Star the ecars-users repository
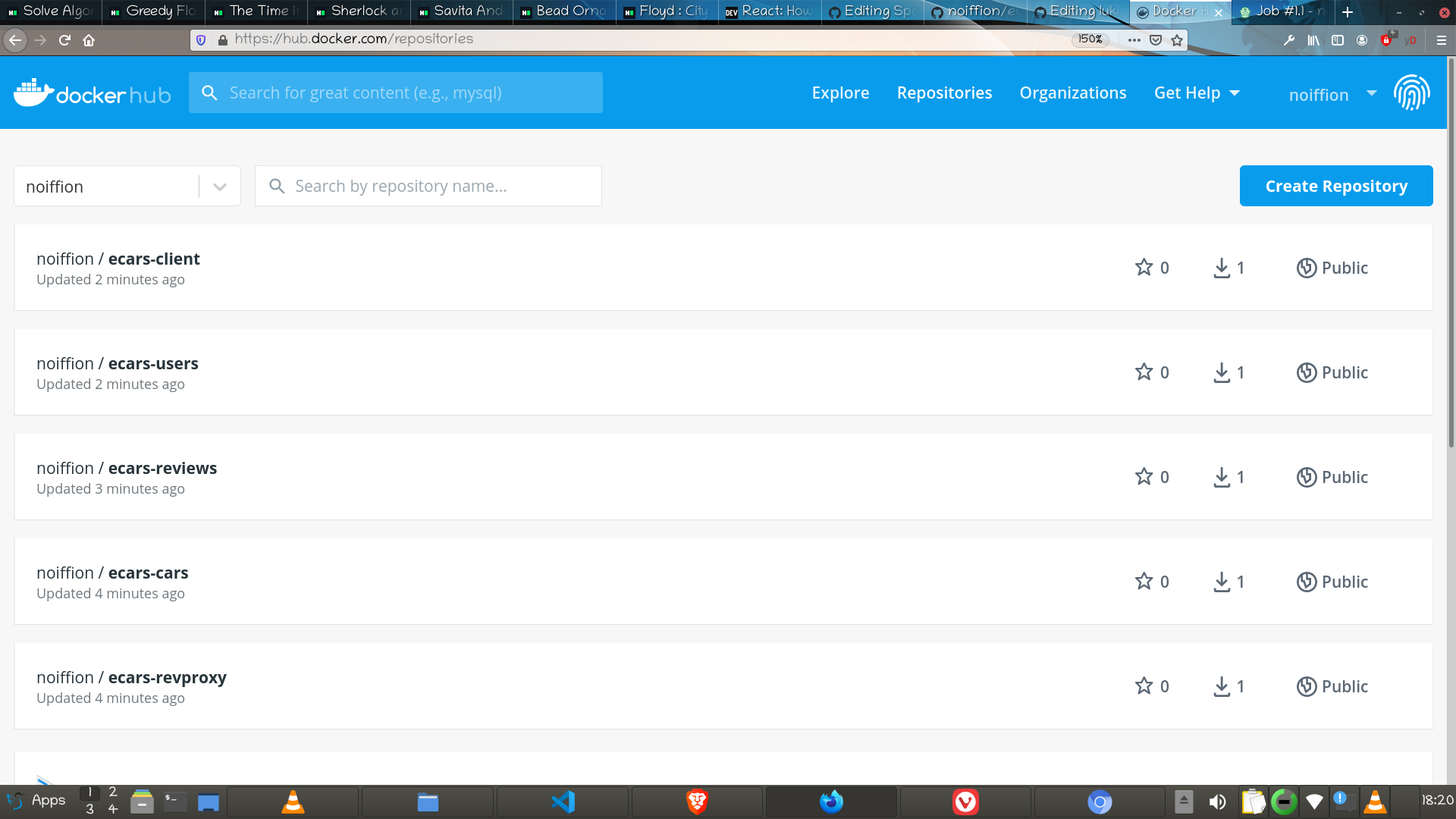Screen dimensions: 1456x819 click(x=1144, y=372)
